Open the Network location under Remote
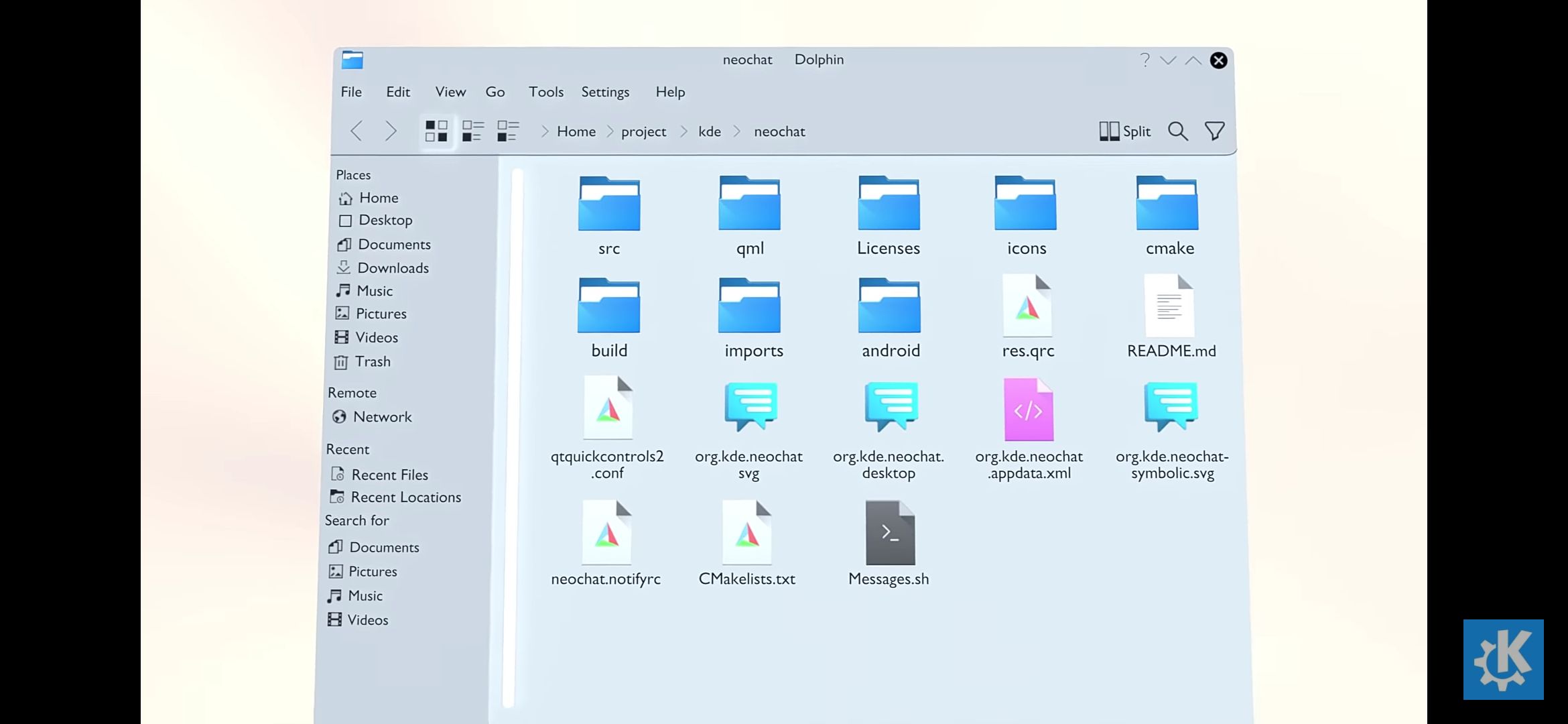Image resolution: width=1568 pixels, height=724 pixels. [x=382, y=416]
